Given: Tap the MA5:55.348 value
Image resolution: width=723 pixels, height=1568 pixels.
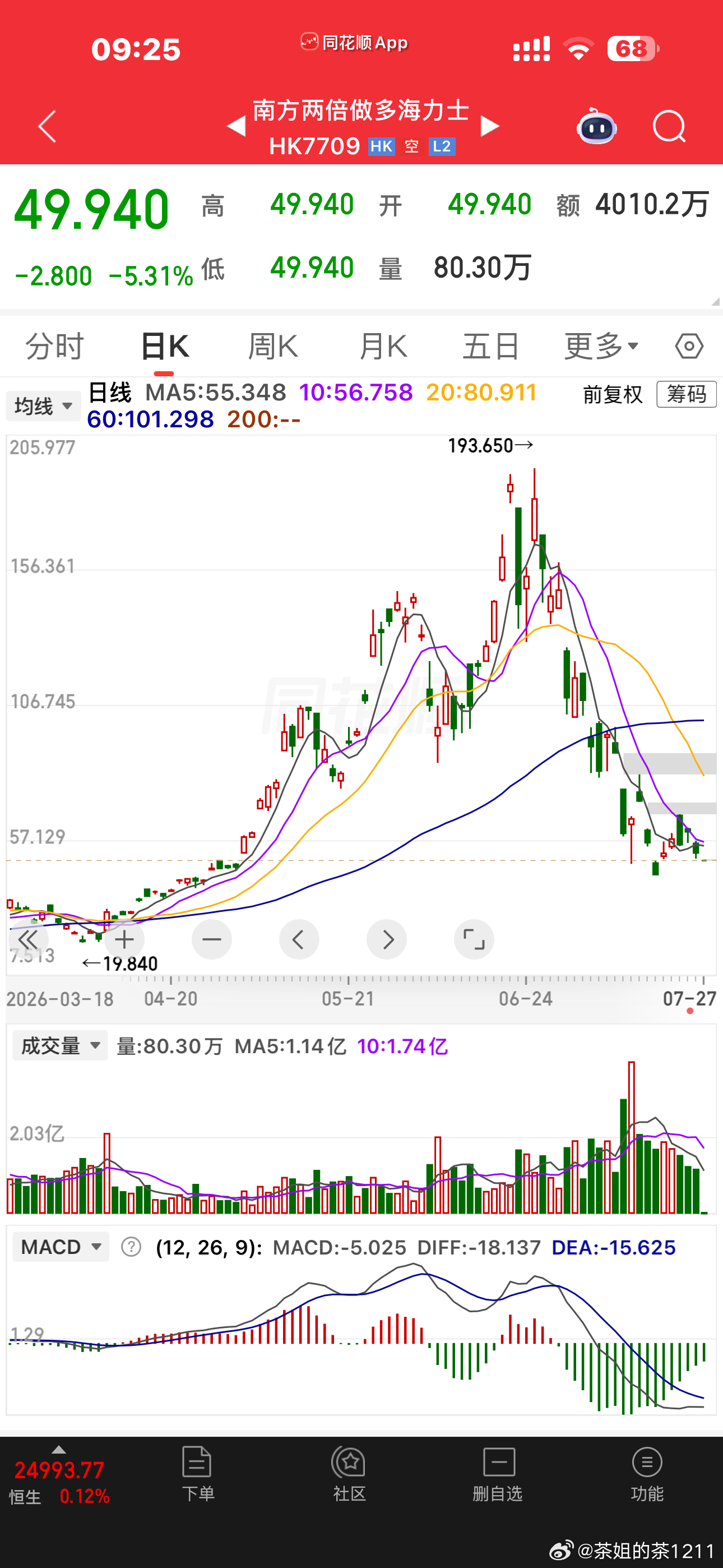Looking at the screenshot, I should point(215,393).
